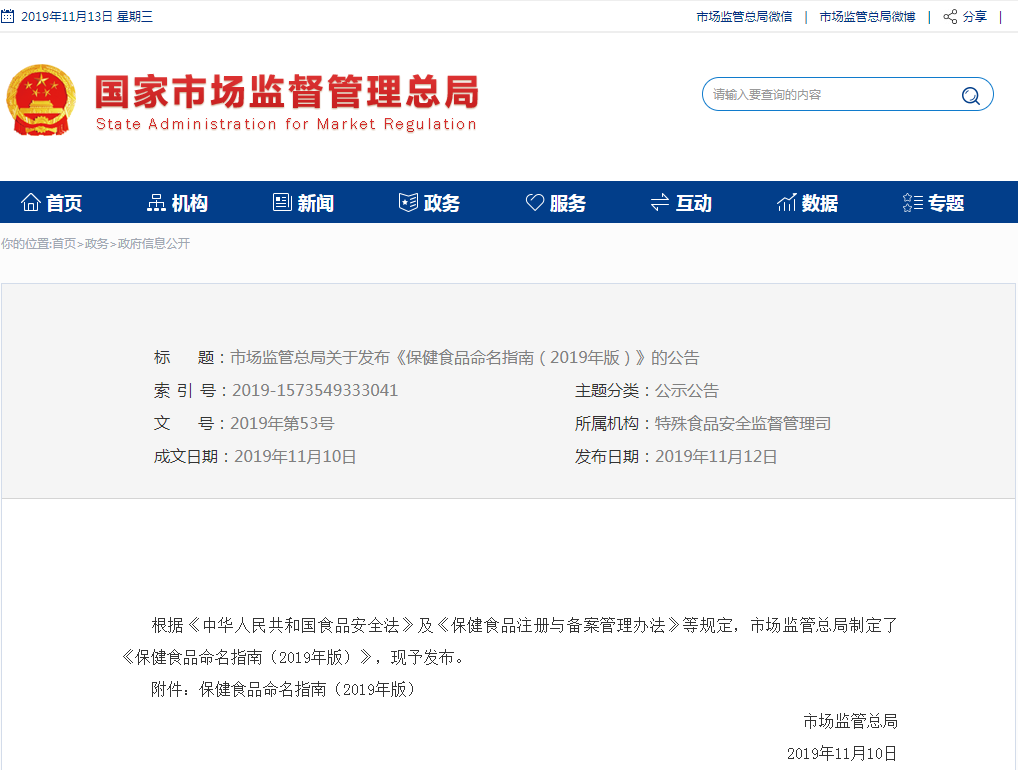Image resolution: width=1018 pixels, height=770 pixels.
Task: Click the 主题分类 value 公示公告
Action: (x=686, y=390)
